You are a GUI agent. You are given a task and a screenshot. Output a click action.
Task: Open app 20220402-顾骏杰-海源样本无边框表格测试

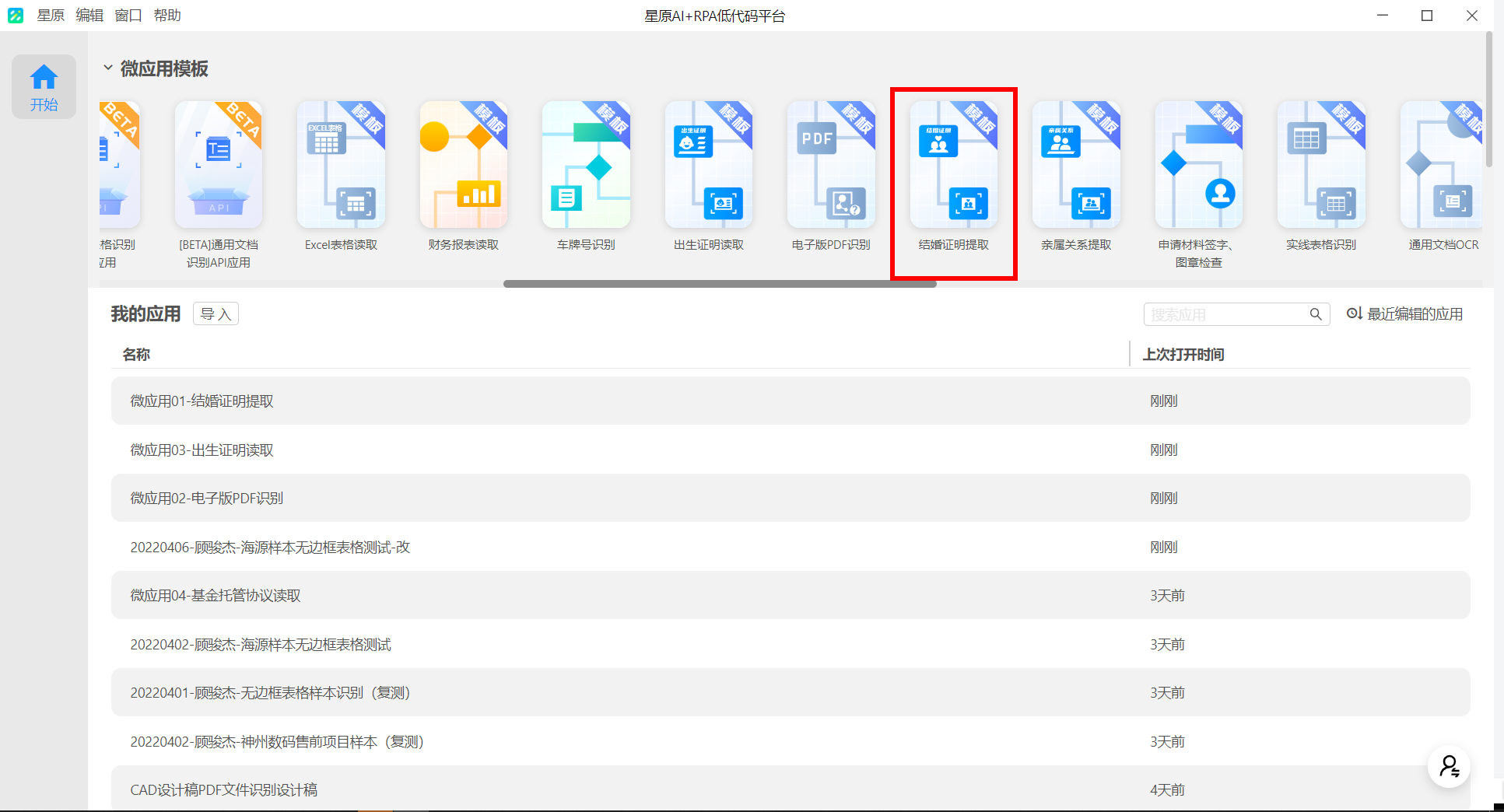[791, 644]
